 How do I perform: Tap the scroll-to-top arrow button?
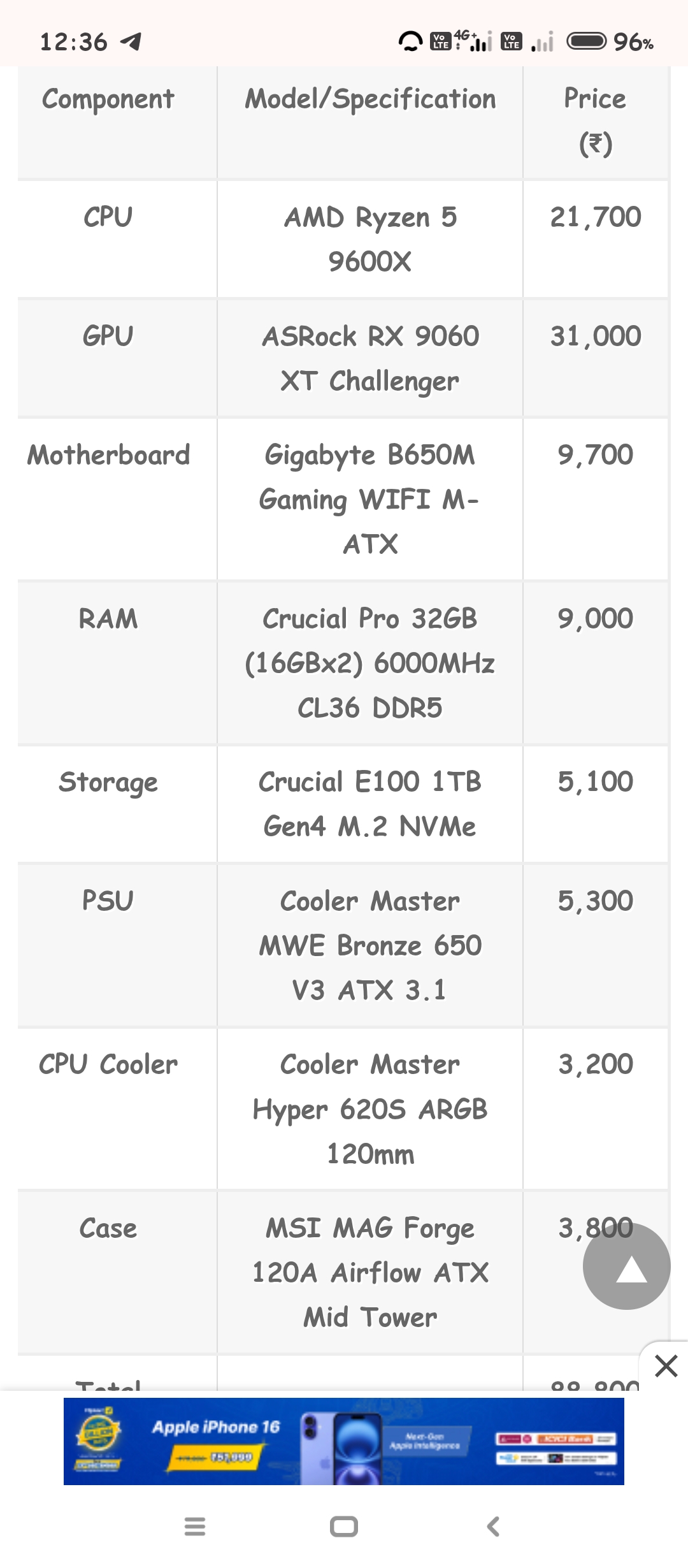click(x=626, y=1266)
